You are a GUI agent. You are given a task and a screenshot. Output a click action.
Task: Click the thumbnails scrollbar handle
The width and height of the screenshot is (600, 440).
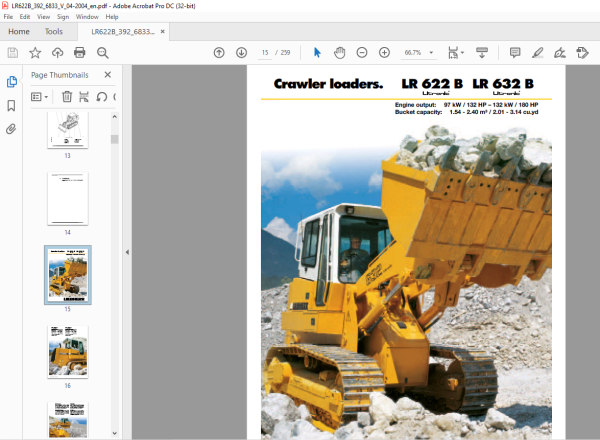114,139
